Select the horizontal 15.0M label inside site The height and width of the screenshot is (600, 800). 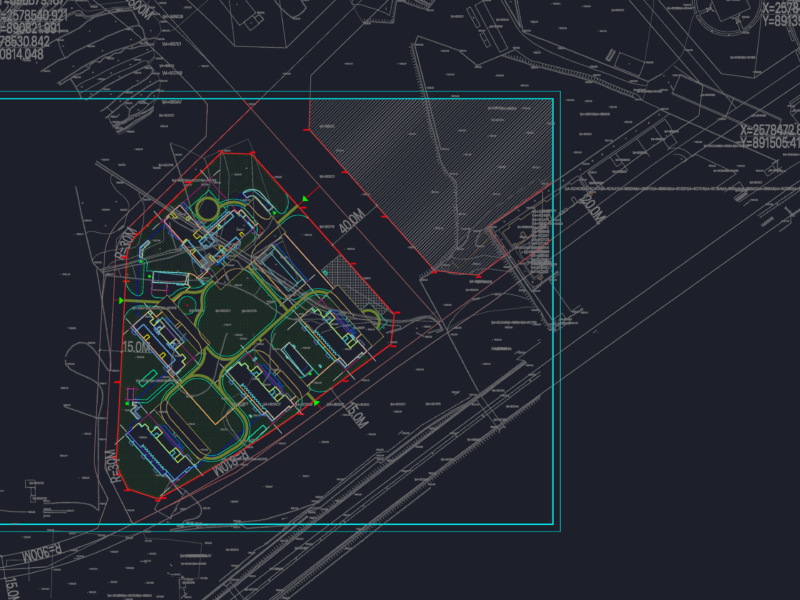(137, 347)
